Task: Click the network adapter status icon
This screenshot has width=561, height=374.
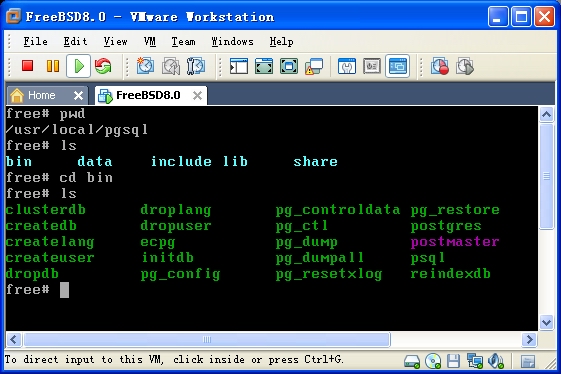Action: (x=475, y=361)
